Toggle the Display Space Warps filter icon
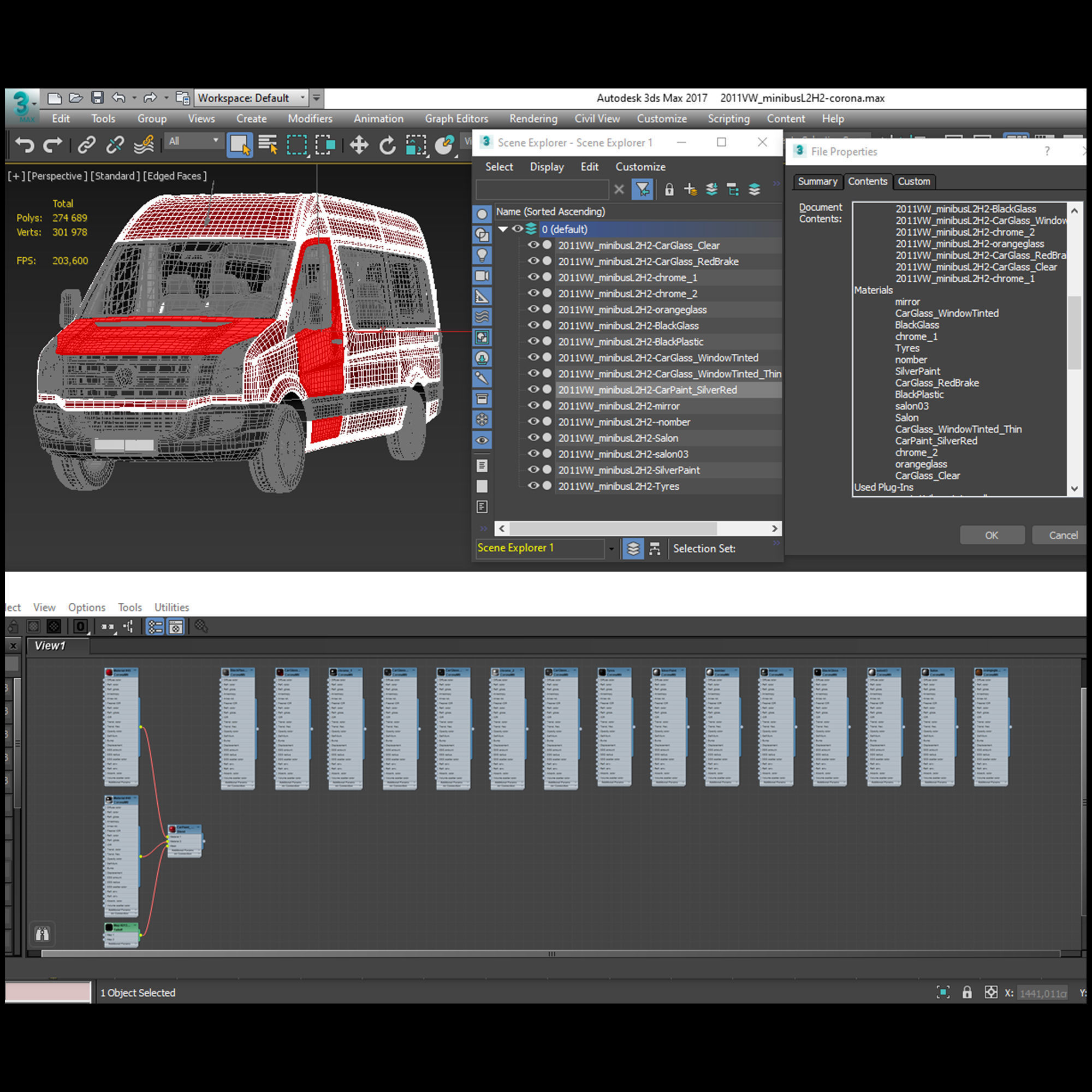 [x=482, y=317]
